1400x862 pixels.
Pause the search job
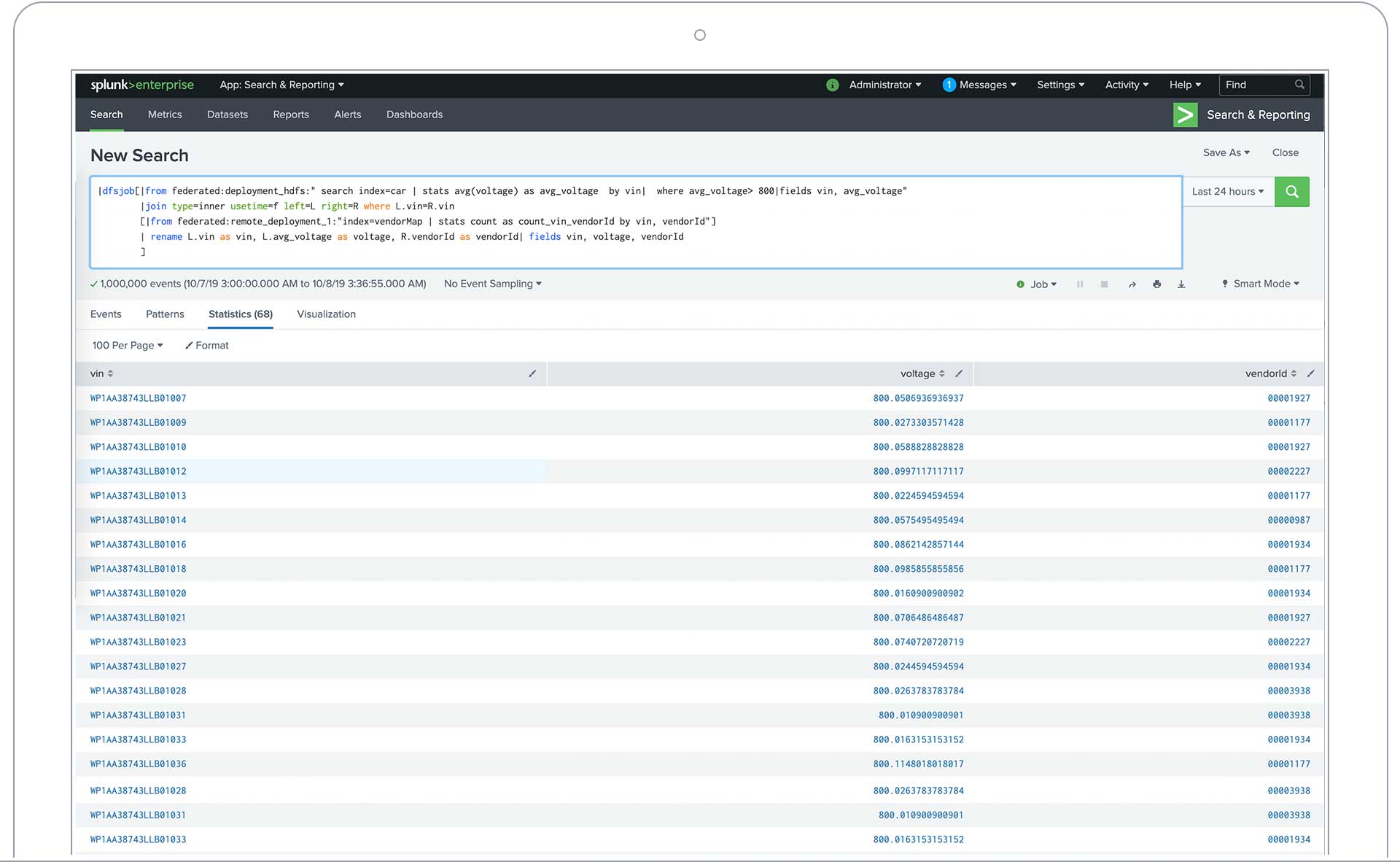coord(1080,284)
